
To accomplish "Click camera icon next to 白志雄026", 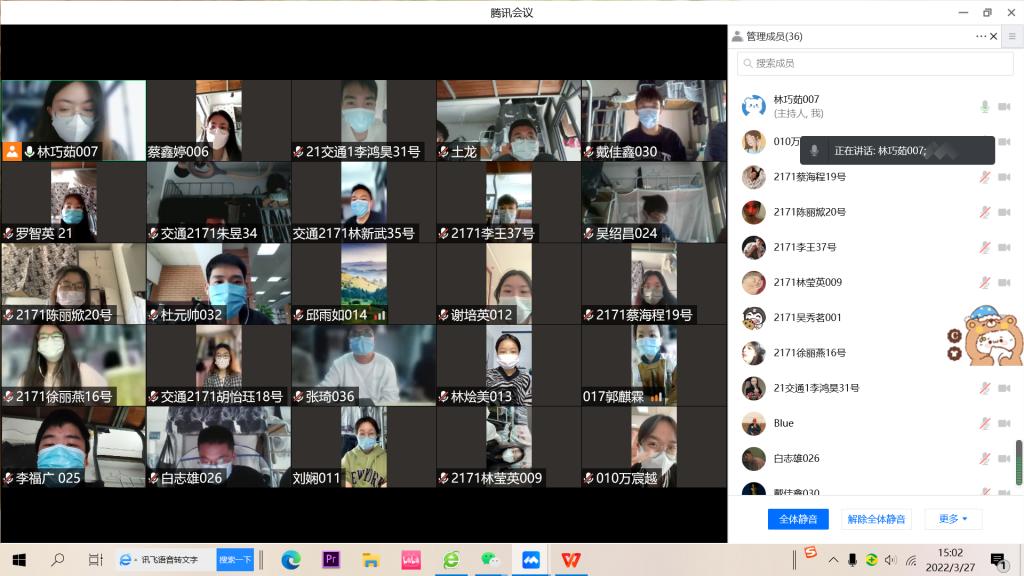I will click(1003, 458).
